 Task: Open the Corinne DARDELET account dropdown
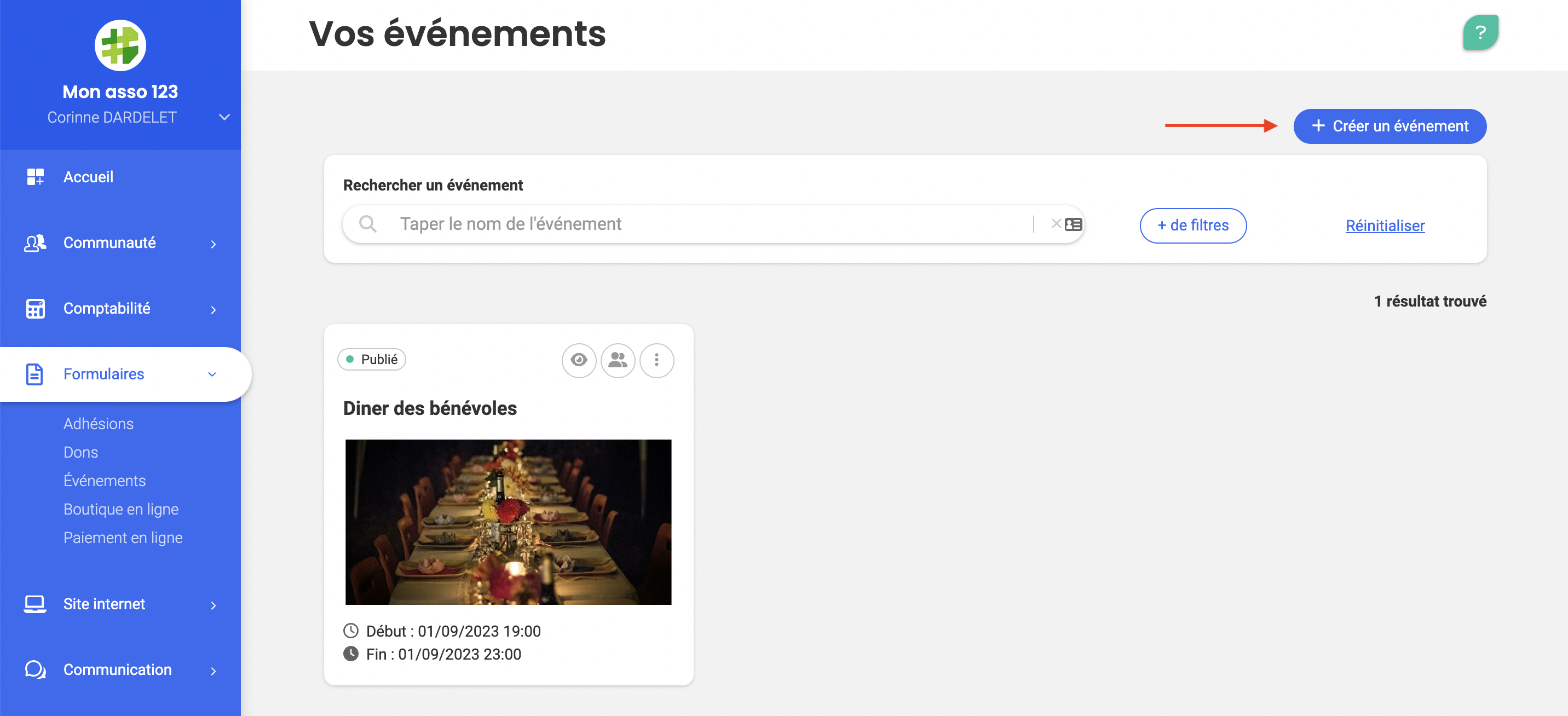(224, 118)
